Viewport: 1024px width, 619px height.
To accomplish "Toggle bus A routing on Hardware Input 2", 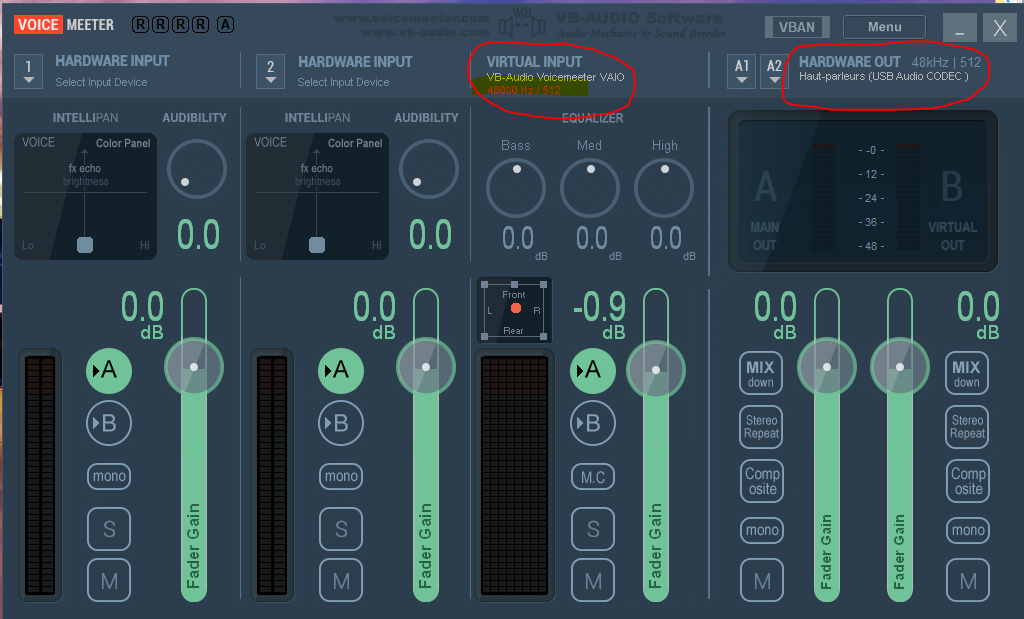I will tap(341, 371).
